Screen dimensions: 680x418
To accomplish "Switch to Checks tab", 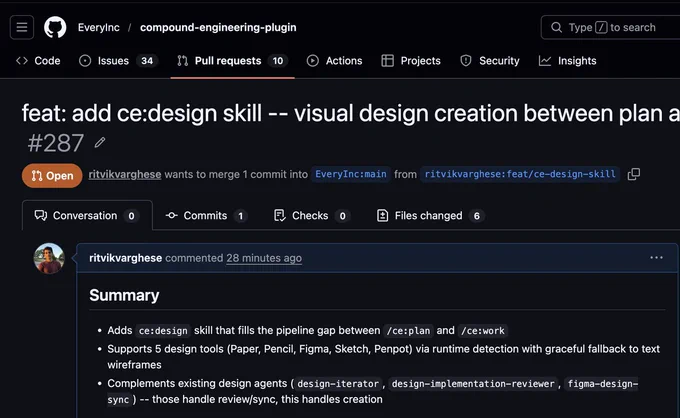I will click(x=312, y=216).
